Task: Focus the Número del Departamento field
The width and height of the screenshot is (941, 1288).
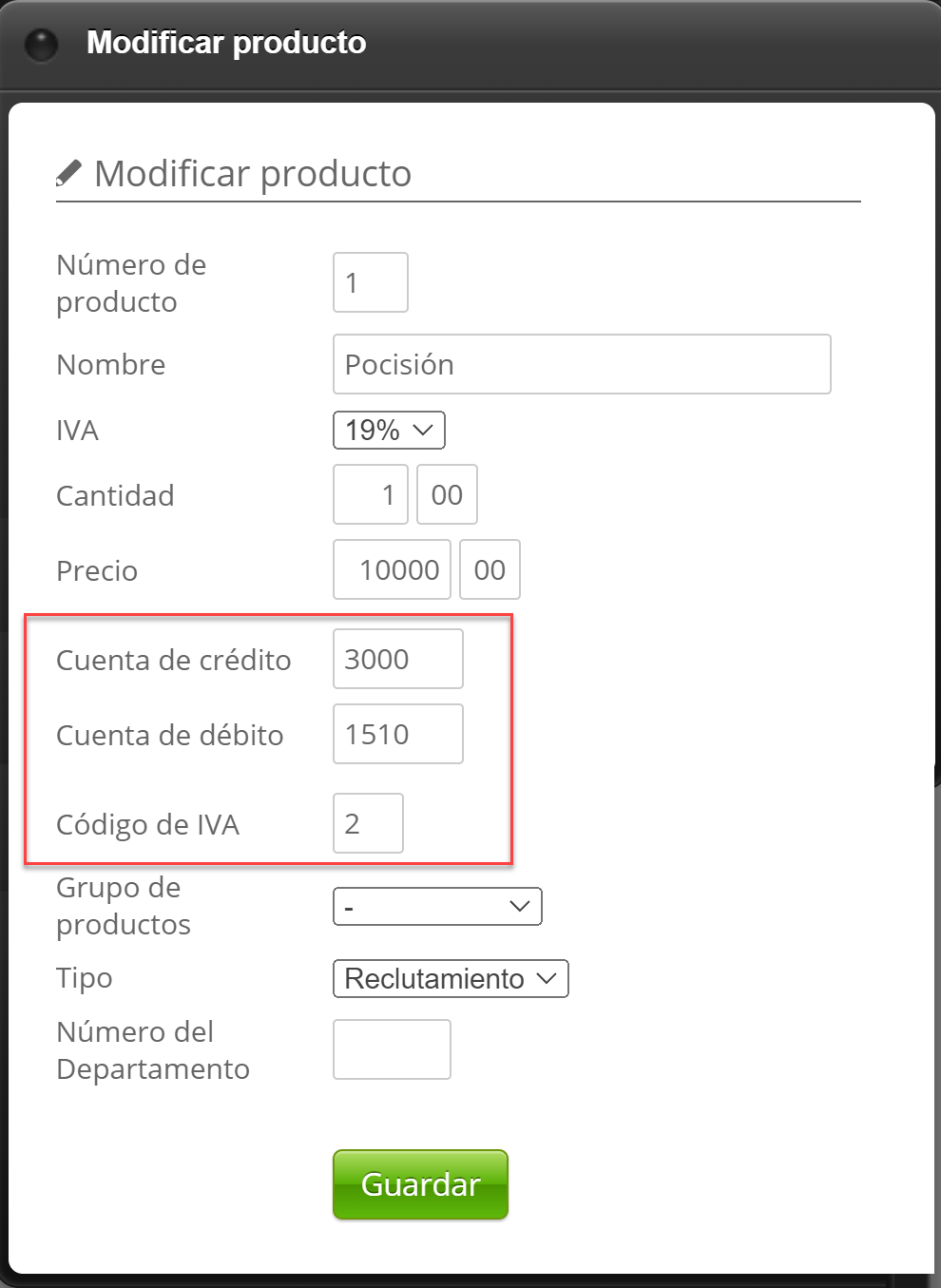Action: (392, 1049)
